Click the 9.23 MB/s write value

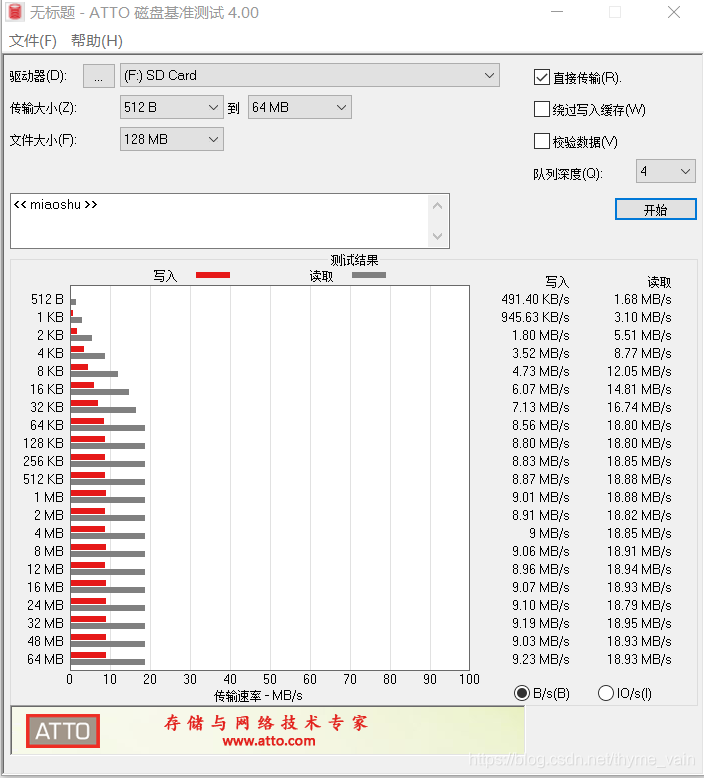point(541,659)
